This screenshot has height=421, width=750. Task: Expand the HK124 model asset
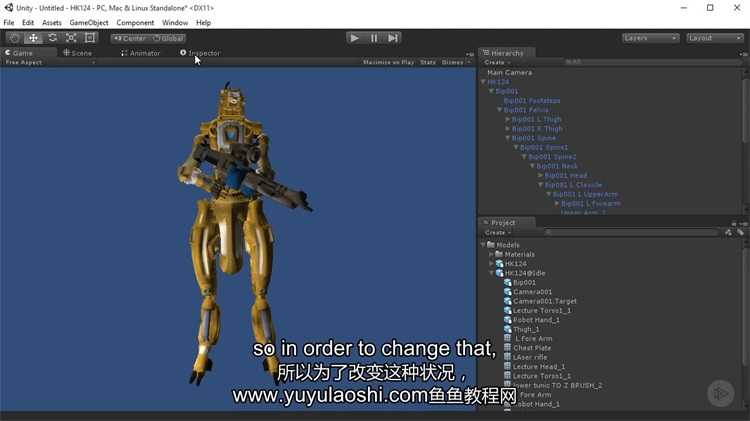click(491, 264)
